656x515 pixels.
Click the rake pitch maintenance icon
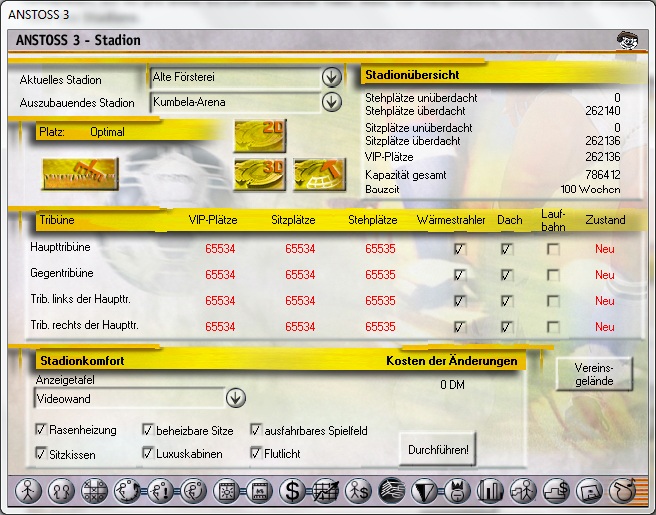(x=80, y=174)
